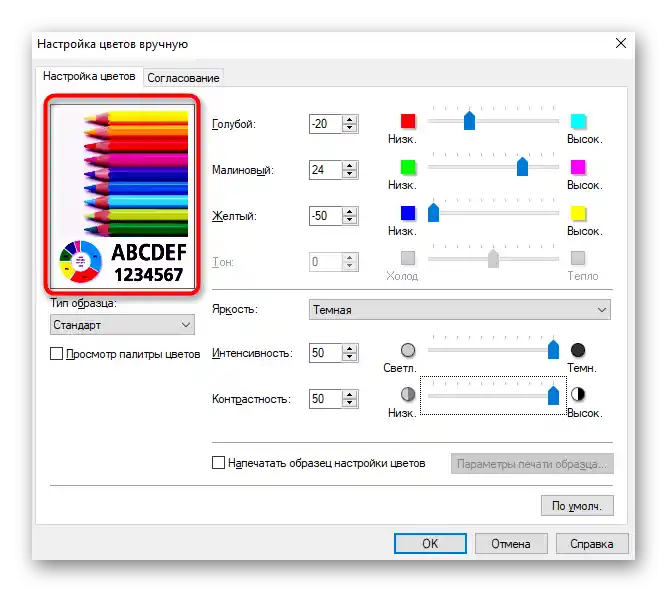Close the Настройка цветов вручную dialog
This screenshot has height=592, width=667.
[x=621, y=43]
